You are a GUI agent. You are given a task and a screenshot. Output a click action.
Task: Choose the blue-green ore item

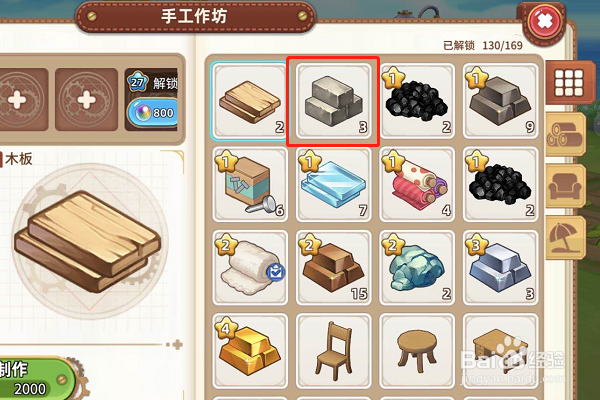tap(417, 268)
